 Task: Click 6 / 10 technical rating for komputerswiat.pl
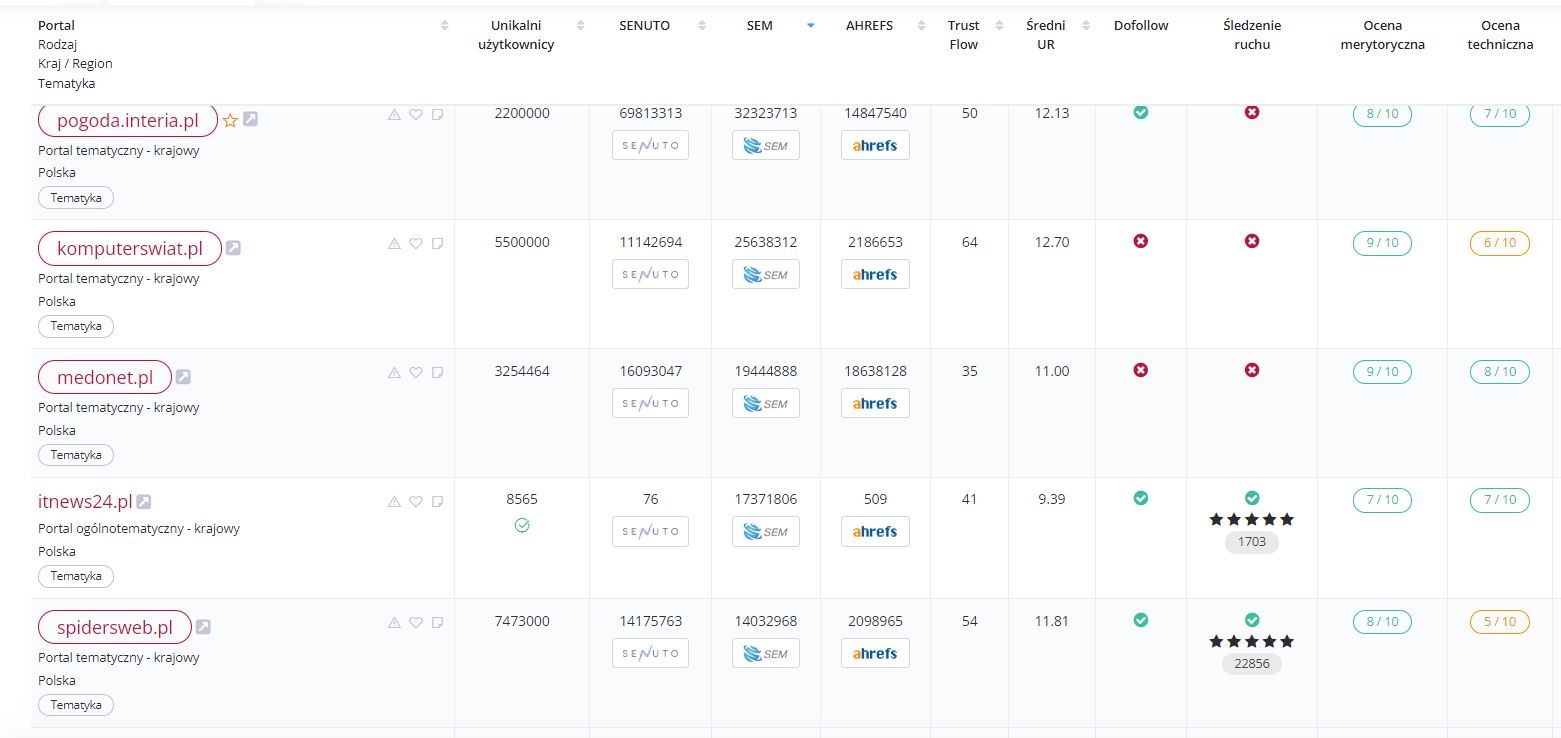[x=1500, y=243]
